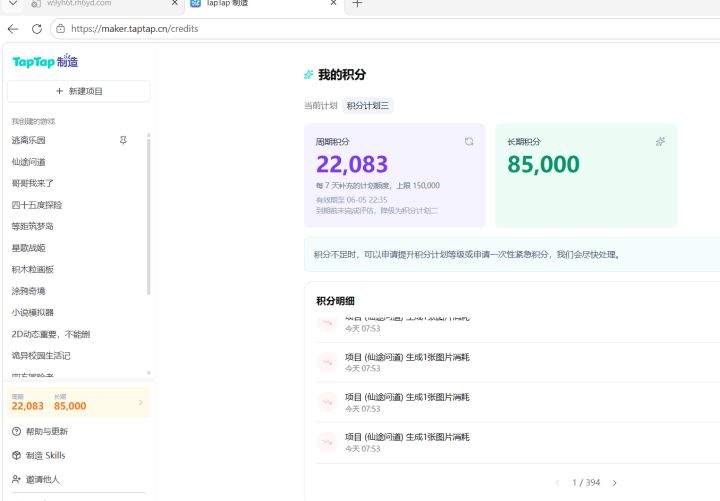Open the 哥哥我来了 project
The image size is (720, 501).
point(33,183)
